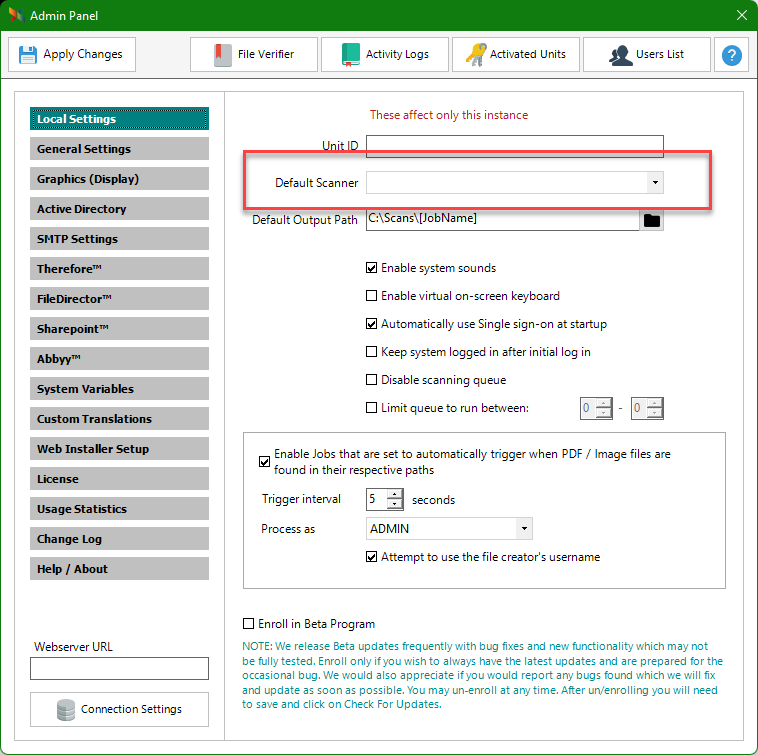Image resolution: width=758 pixels, height=755 pixels.
Task: Open FileDirector section
Action: 119,299
